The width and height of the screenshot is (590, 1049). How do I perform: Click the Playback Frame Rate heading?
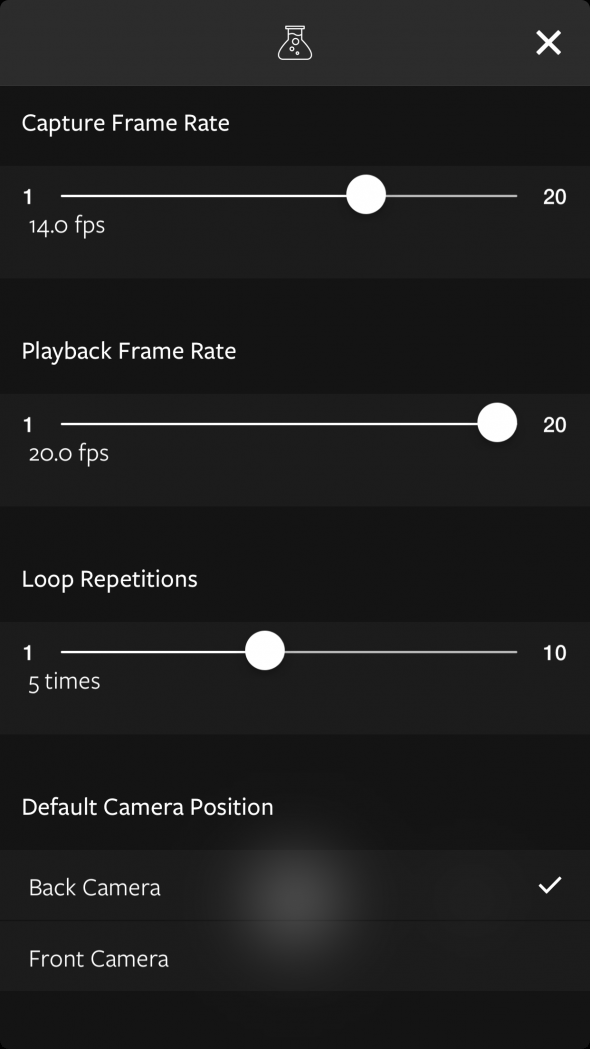(129, 350)
